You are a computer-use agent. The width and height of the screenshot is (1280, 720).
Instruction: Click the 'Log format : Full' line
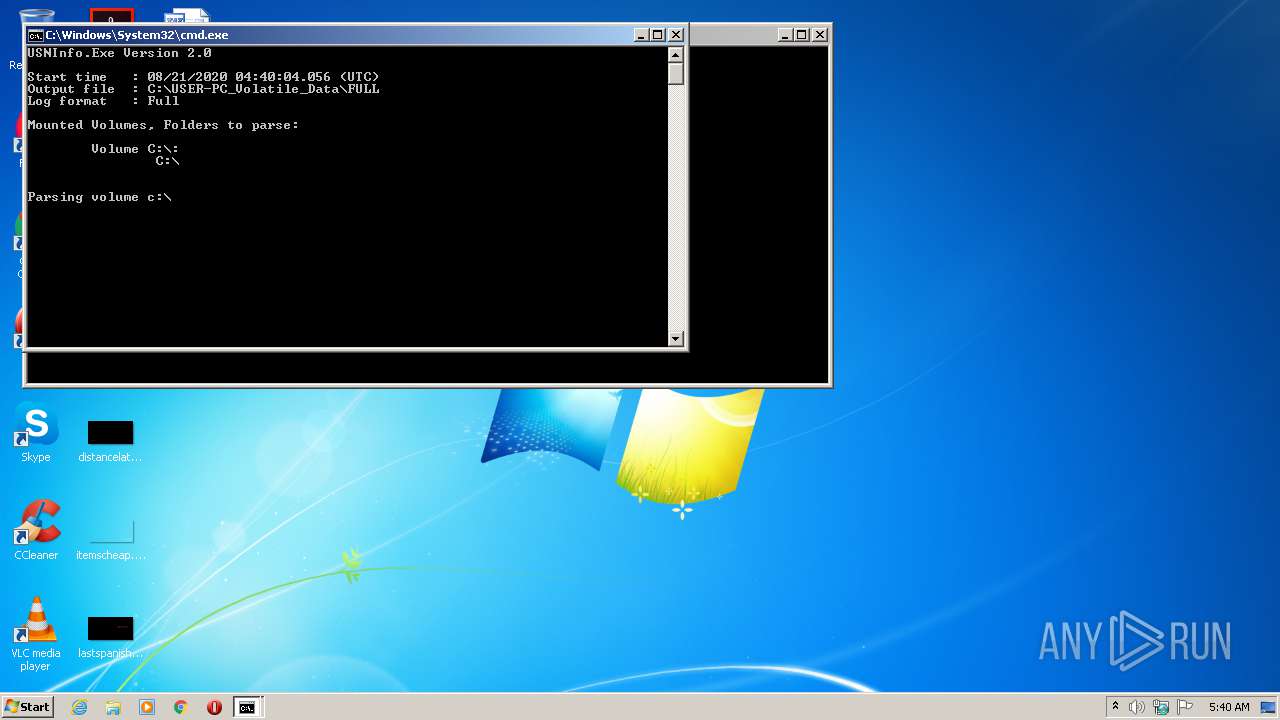tap(103, 101)
